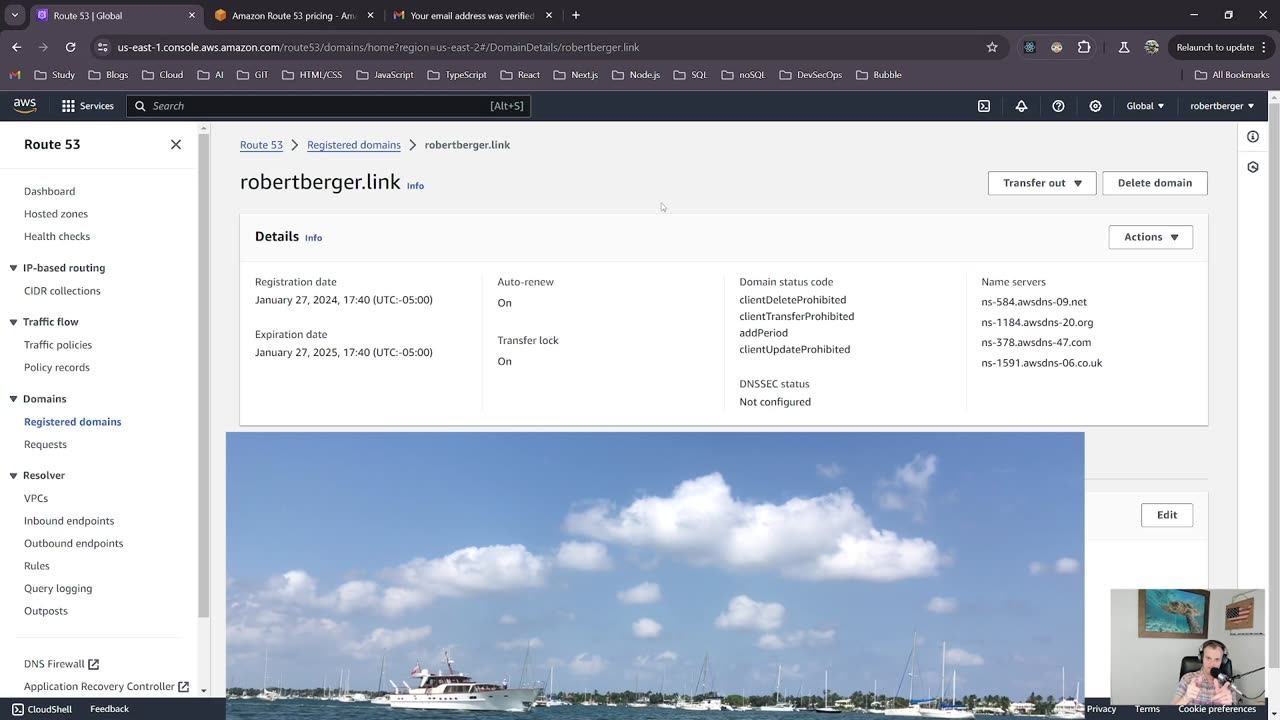The height and width of the screenshot is (720, 1280).
Task: Open the hexagon tools icon on right edge
Action: [1253, 167]
